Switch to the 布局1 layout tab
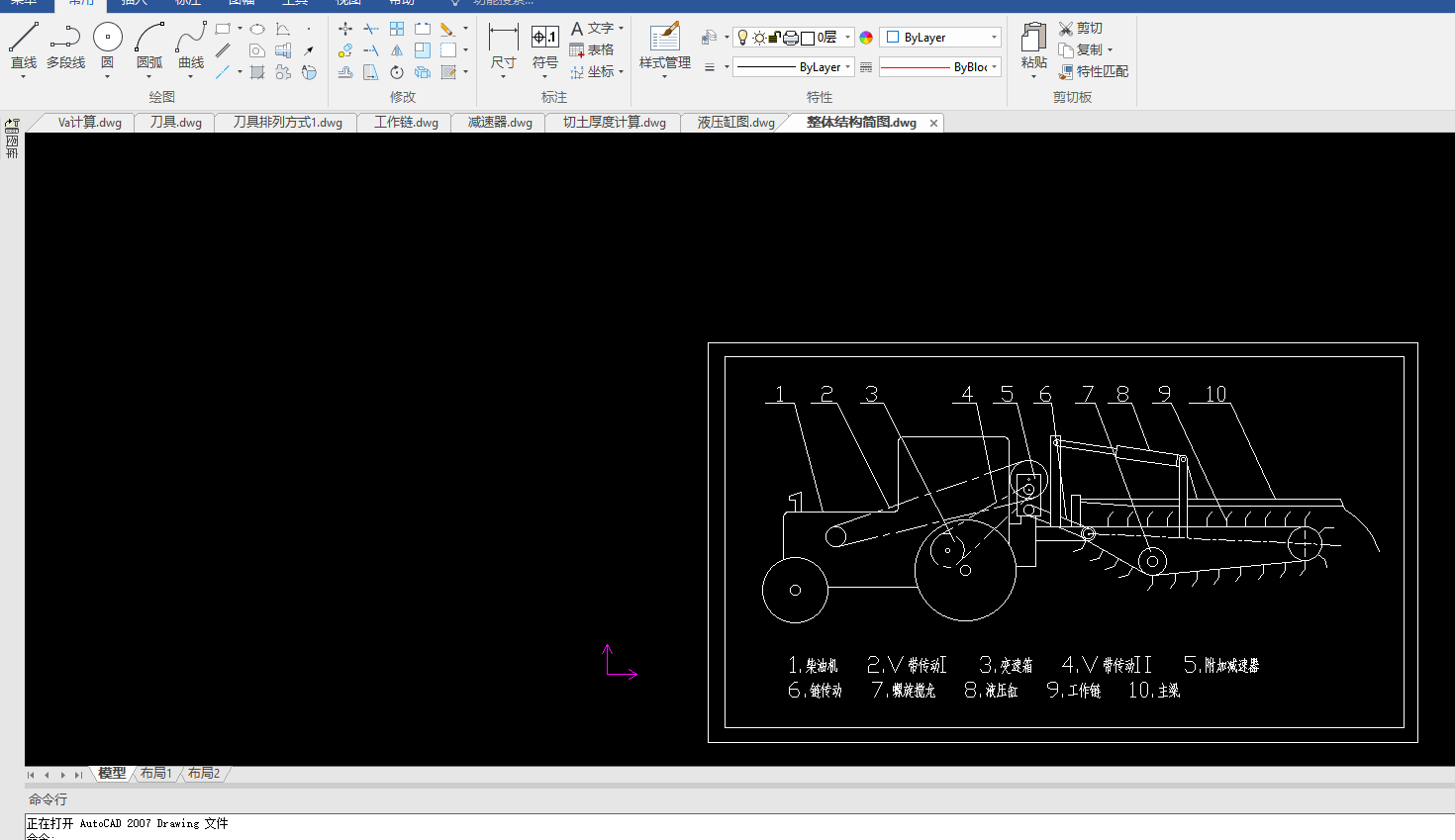 coord(156,774)
